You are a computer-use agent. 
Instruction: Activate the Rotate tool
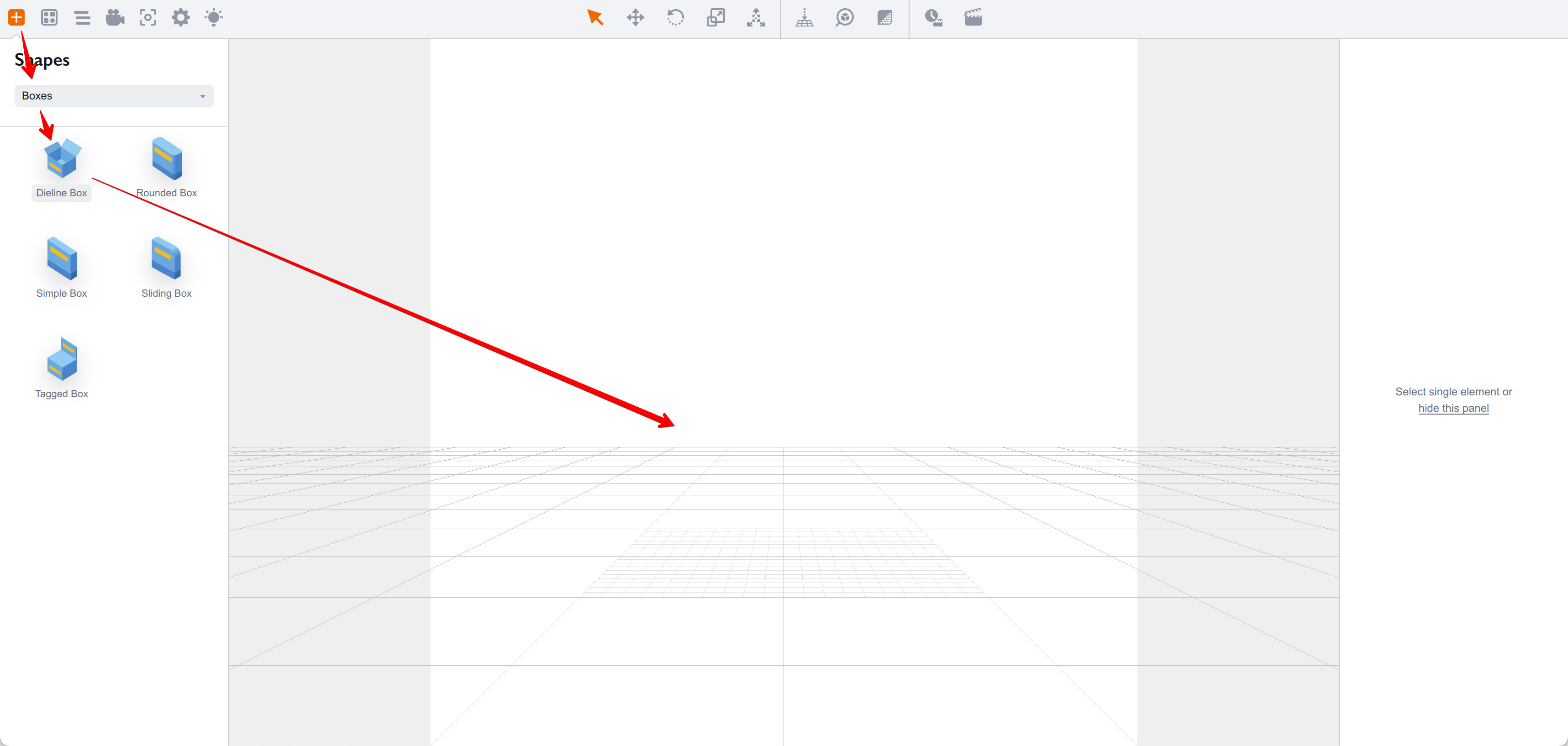click(x=675, y=17)
